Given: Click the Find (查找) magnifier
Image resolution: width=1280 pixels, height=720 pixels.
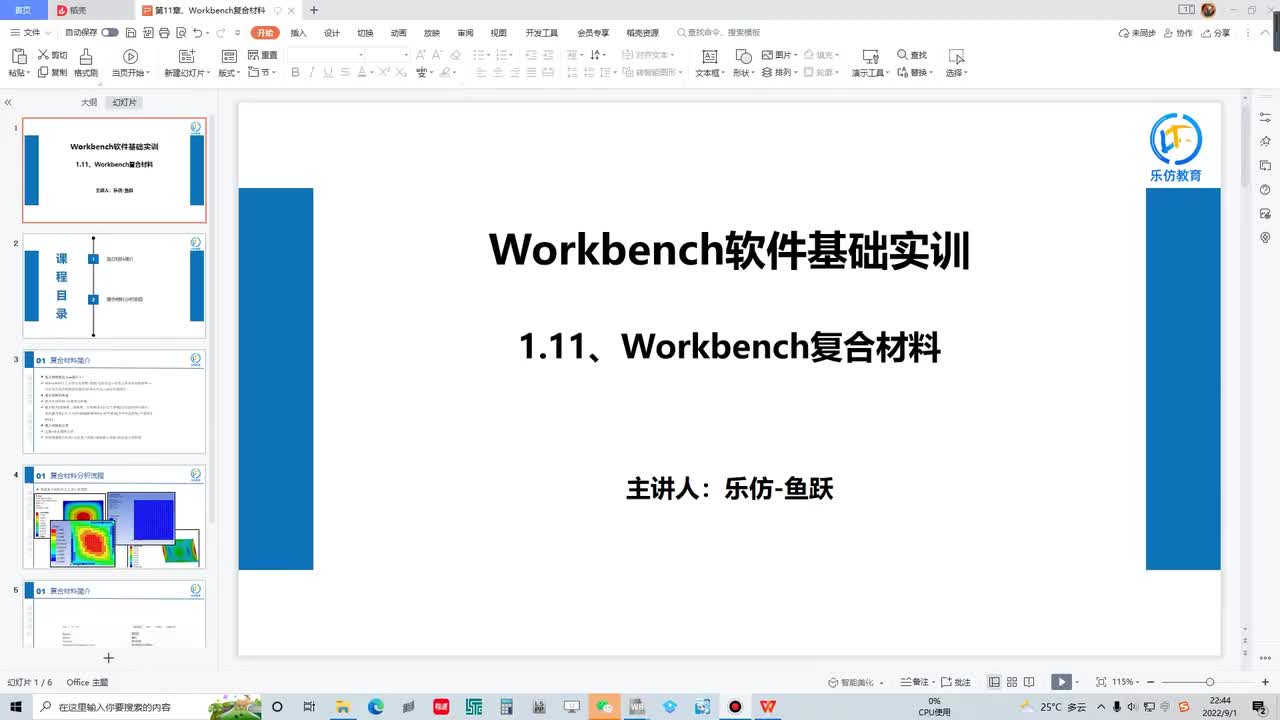Looking at the screenshot, I should 902,55.
